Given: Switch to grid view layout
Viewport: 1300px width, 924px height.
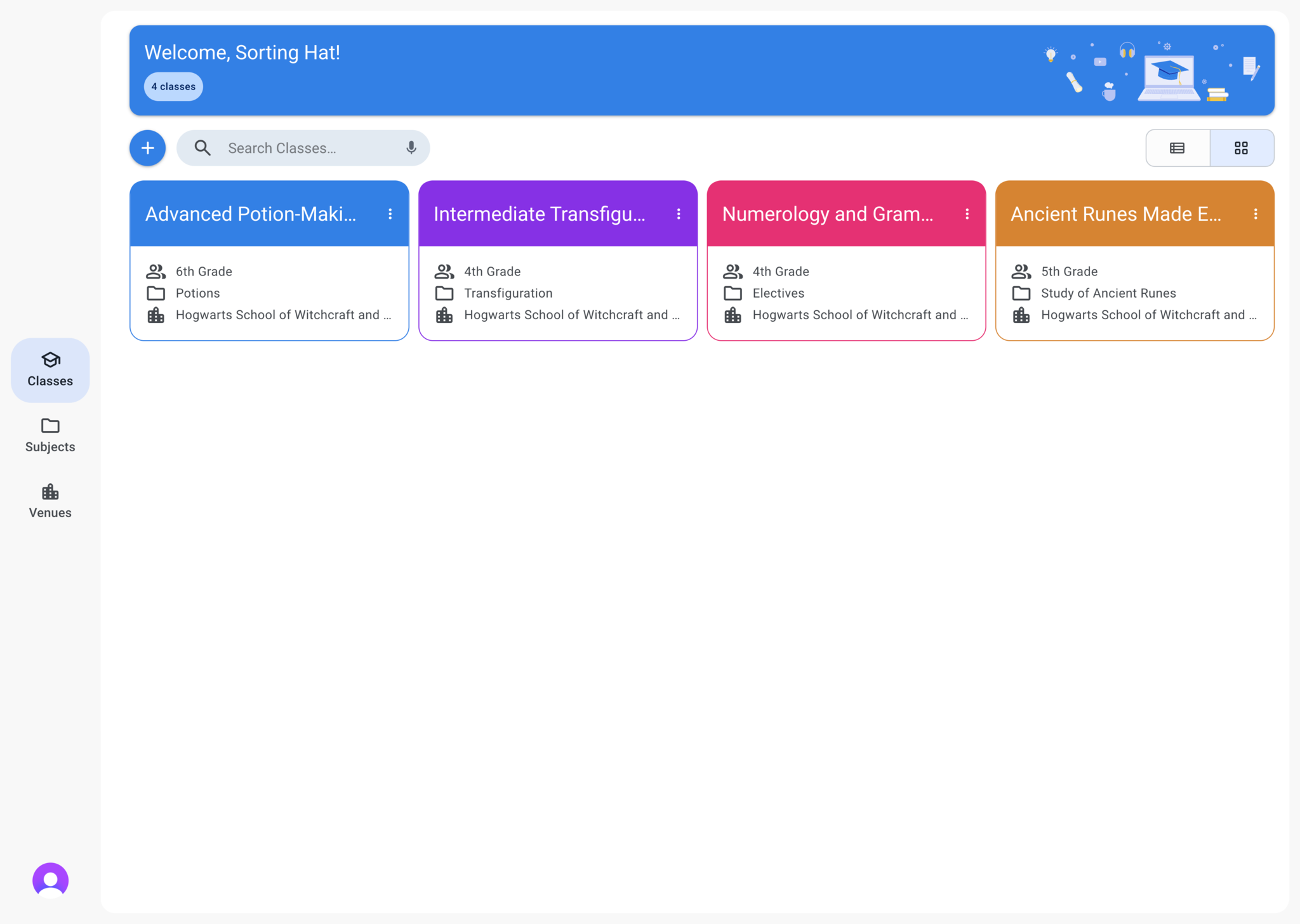Looking at the screenshot, I should [1241, 148].
